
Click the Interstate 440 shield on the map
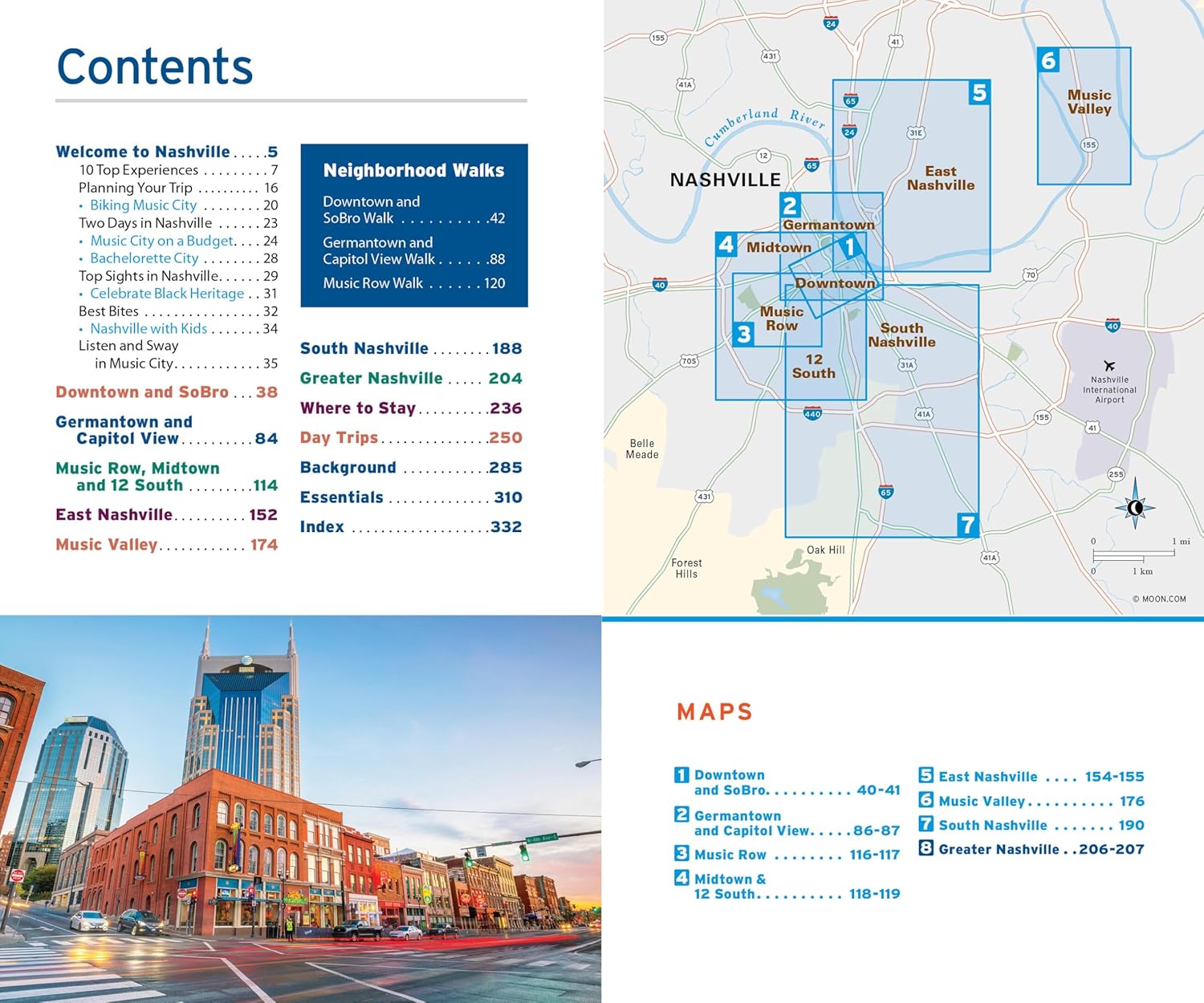click(x=812, y=414)
